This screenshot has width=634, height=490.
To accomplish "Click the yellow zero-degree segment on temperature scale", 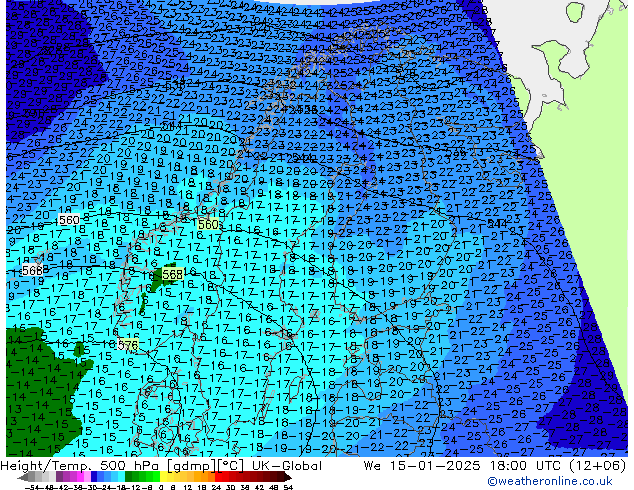I will pos(163,477).
